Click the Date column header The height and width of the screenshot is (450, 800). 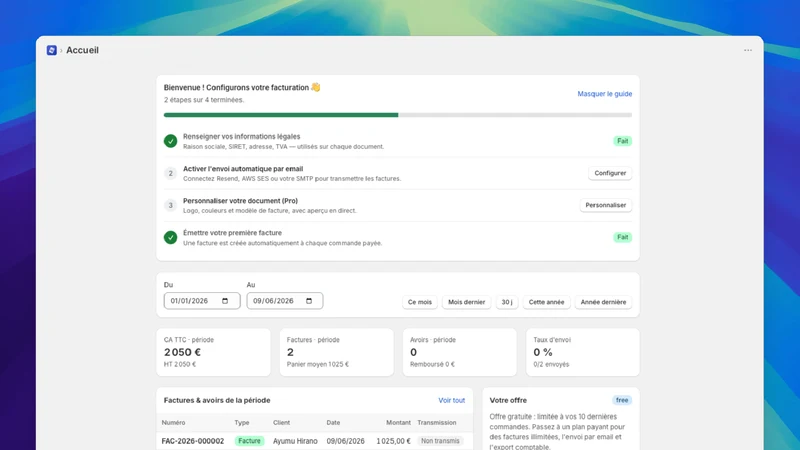click(x=333, y=422)
